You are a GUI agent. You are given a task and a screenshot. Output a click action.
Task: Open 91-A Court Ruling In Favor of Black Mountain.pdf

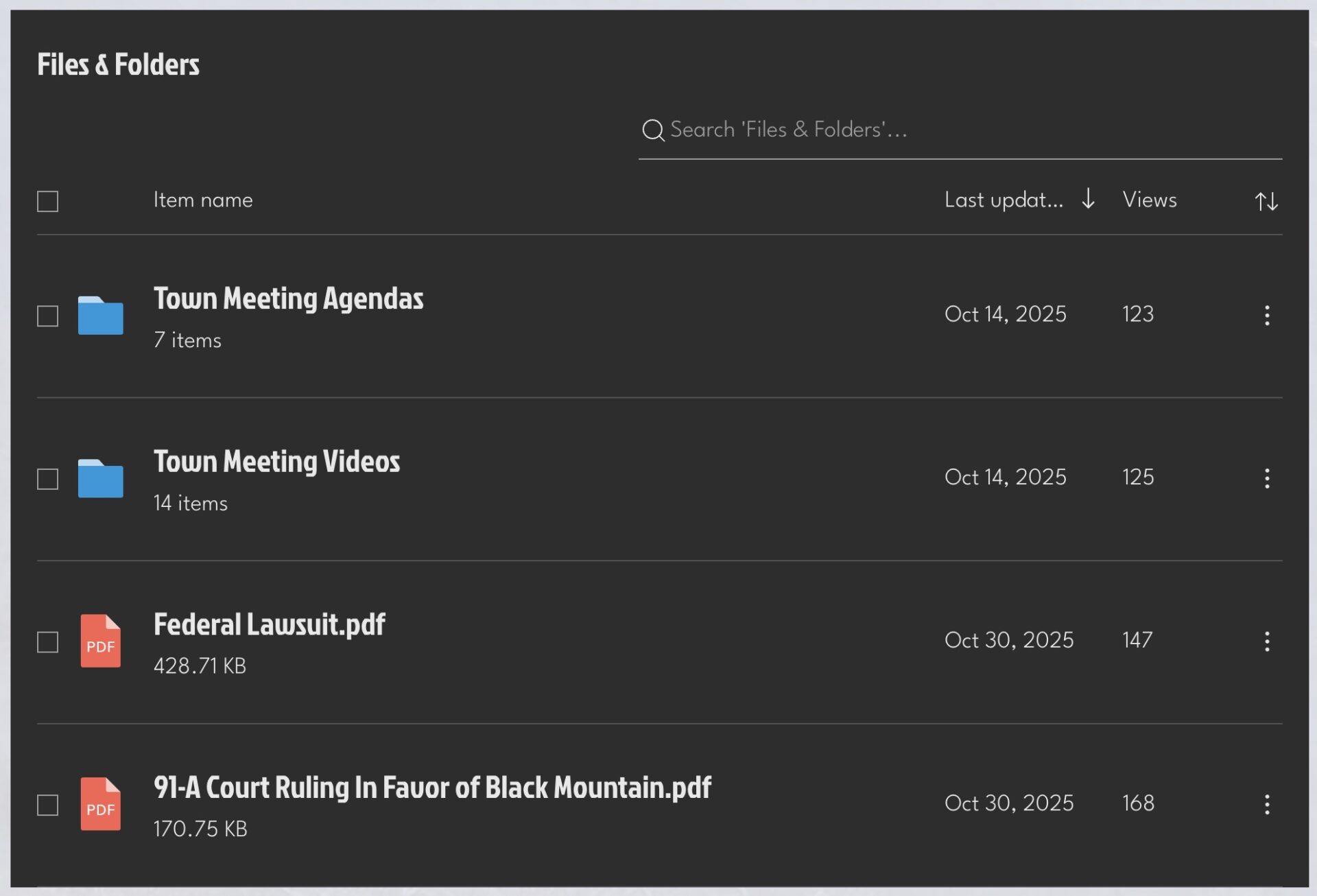pos(432,788)
